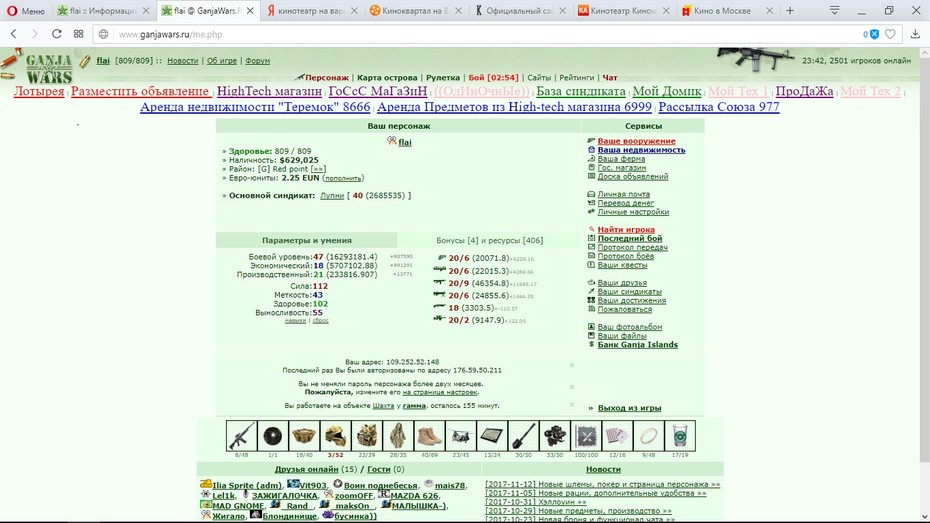Select the tan boots inventory item
This screenshot has height=523, width=930.
[429, 436]
